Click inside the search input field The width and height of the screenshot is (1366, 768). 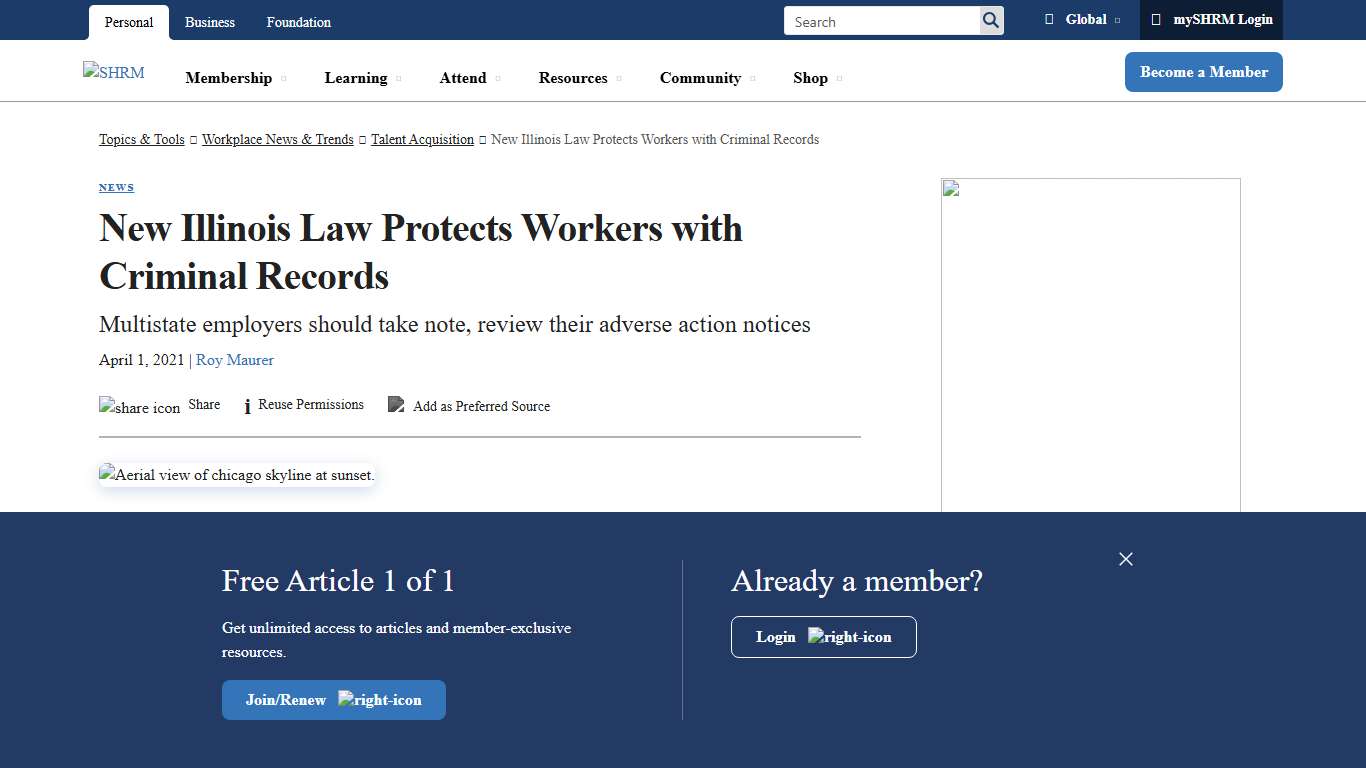coord(880,20)
